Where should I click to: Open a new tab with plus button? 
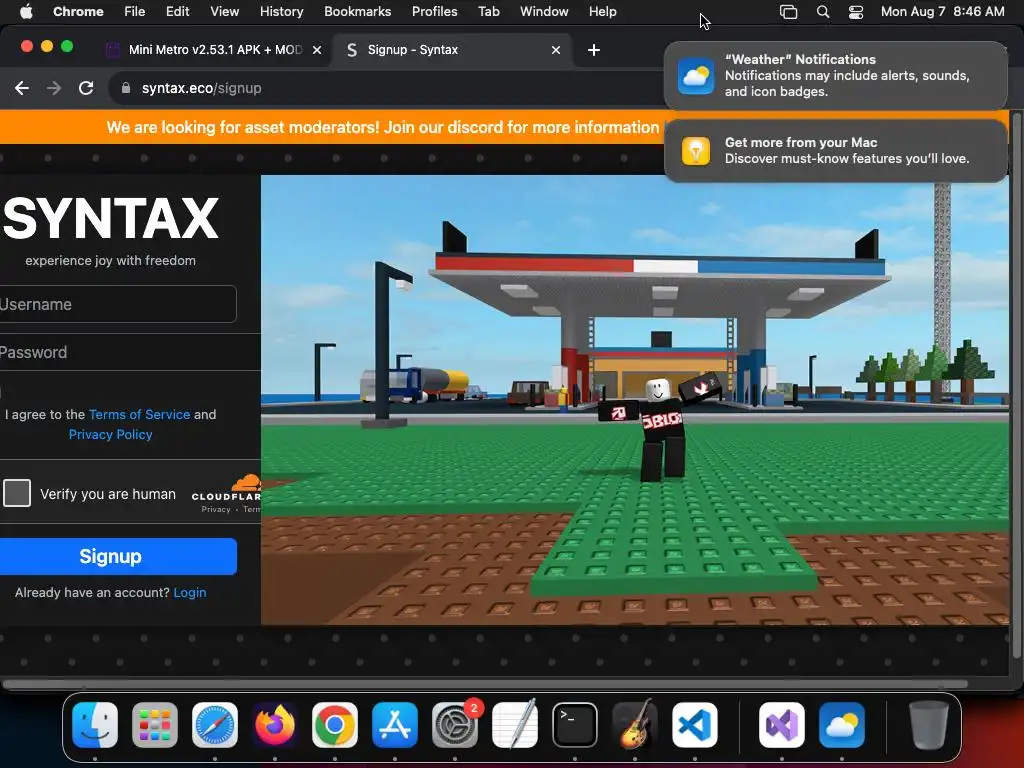coord(594,50)
